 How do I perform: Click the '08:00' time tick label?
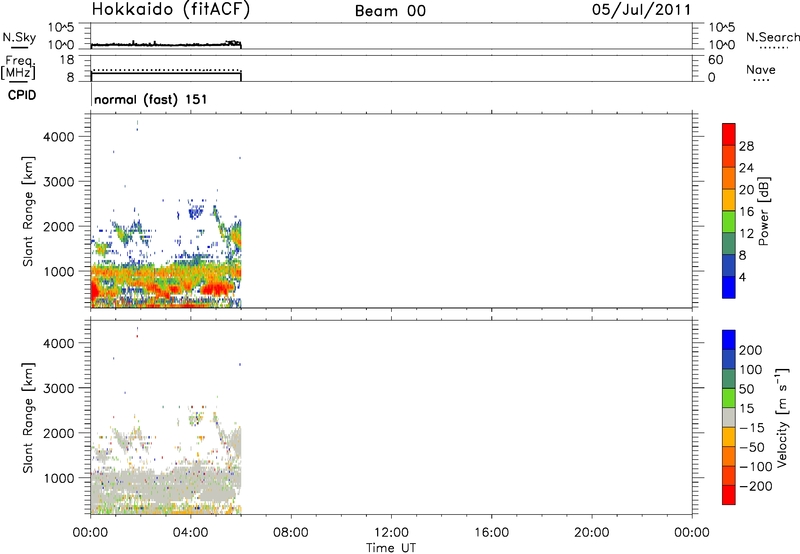290,533
